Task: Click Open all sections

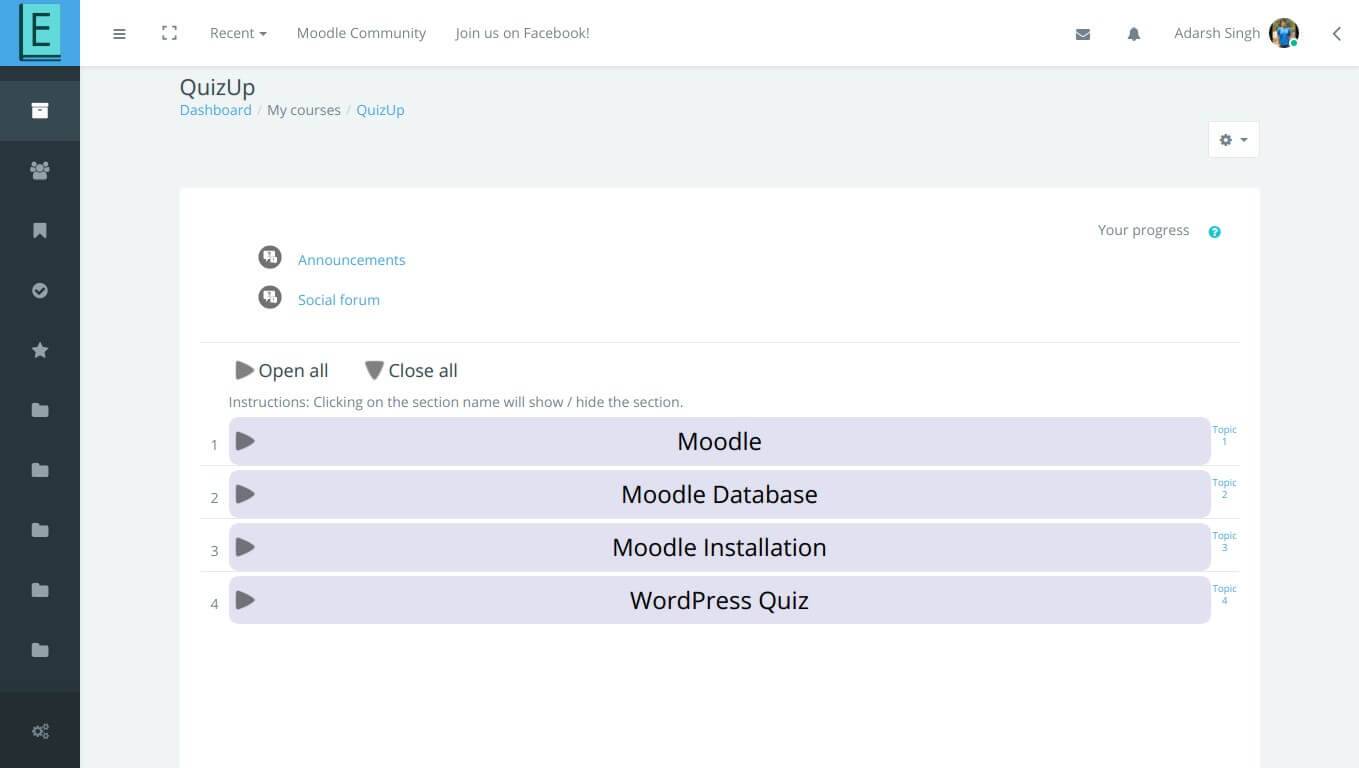Action: point(281,371)
